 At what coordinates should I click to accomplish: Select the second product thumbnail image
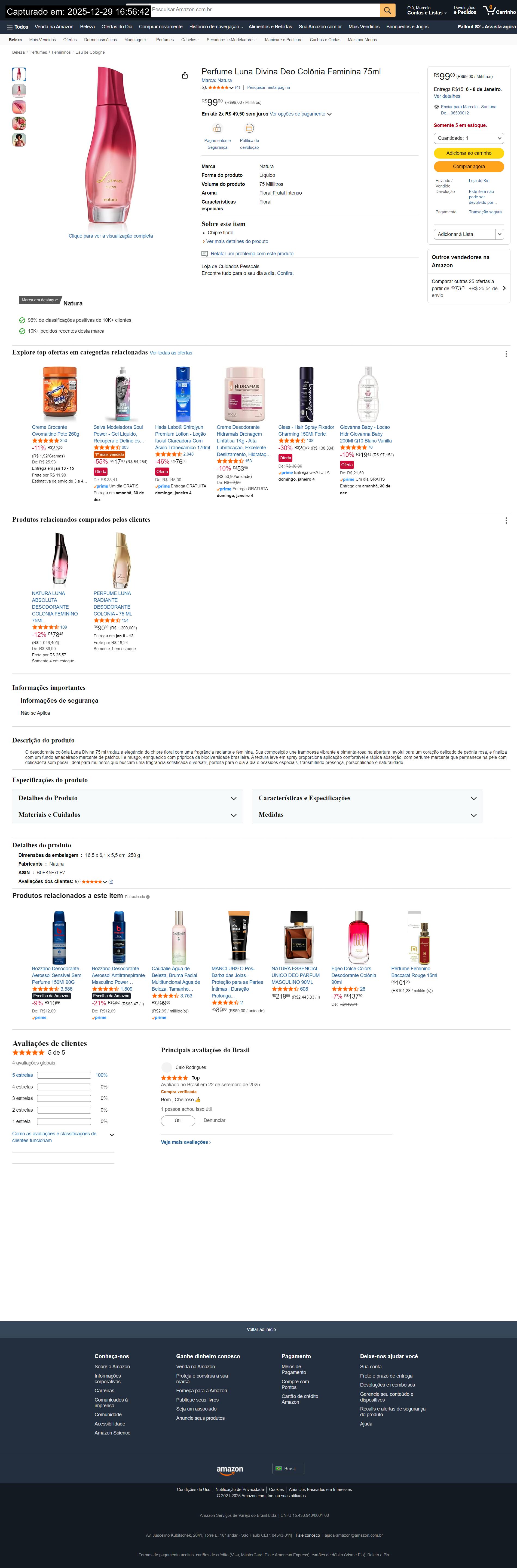[x=19, y=91]
